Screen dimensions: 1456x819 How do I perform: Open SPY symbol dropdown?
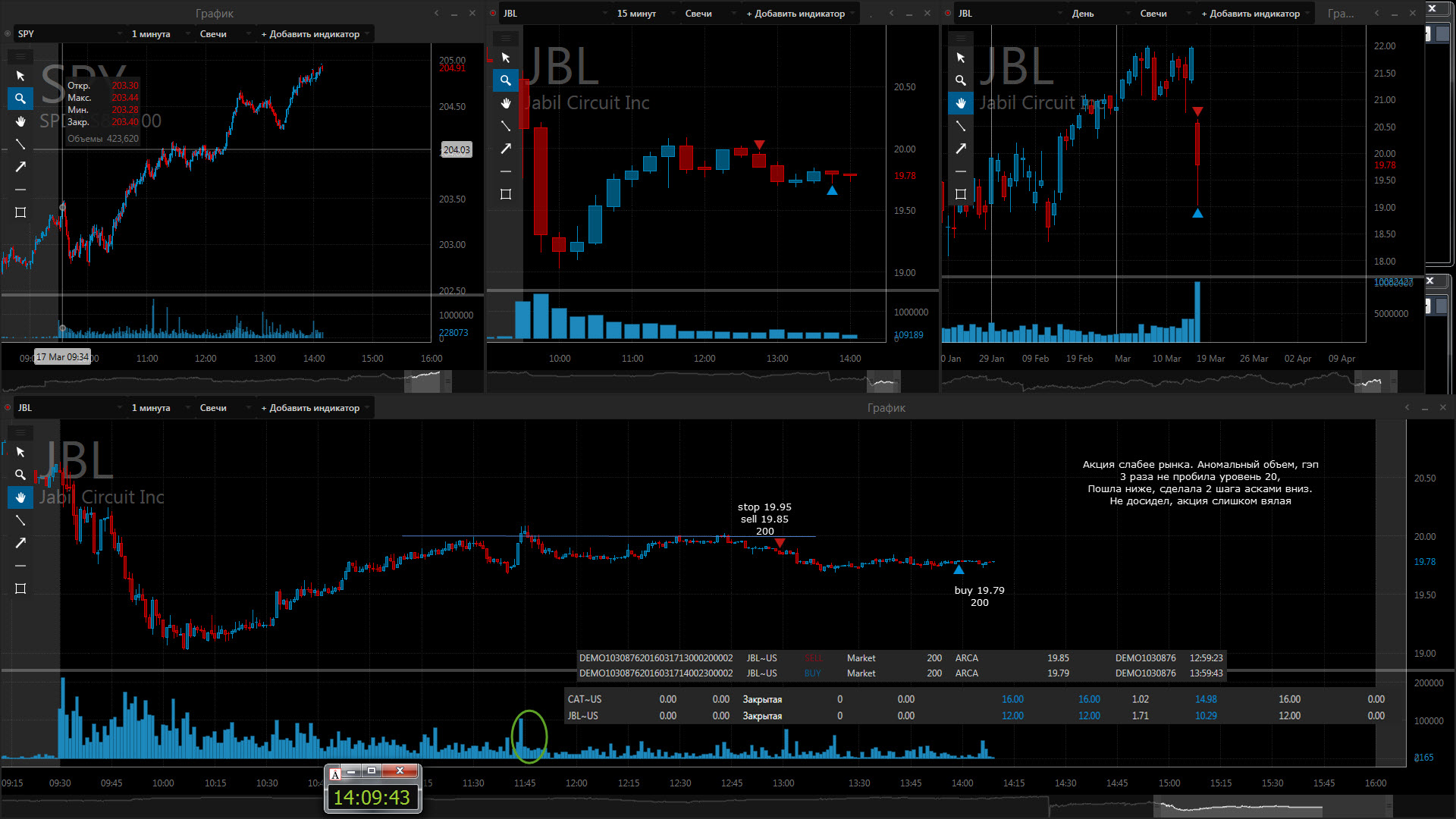tap(70, 33)
